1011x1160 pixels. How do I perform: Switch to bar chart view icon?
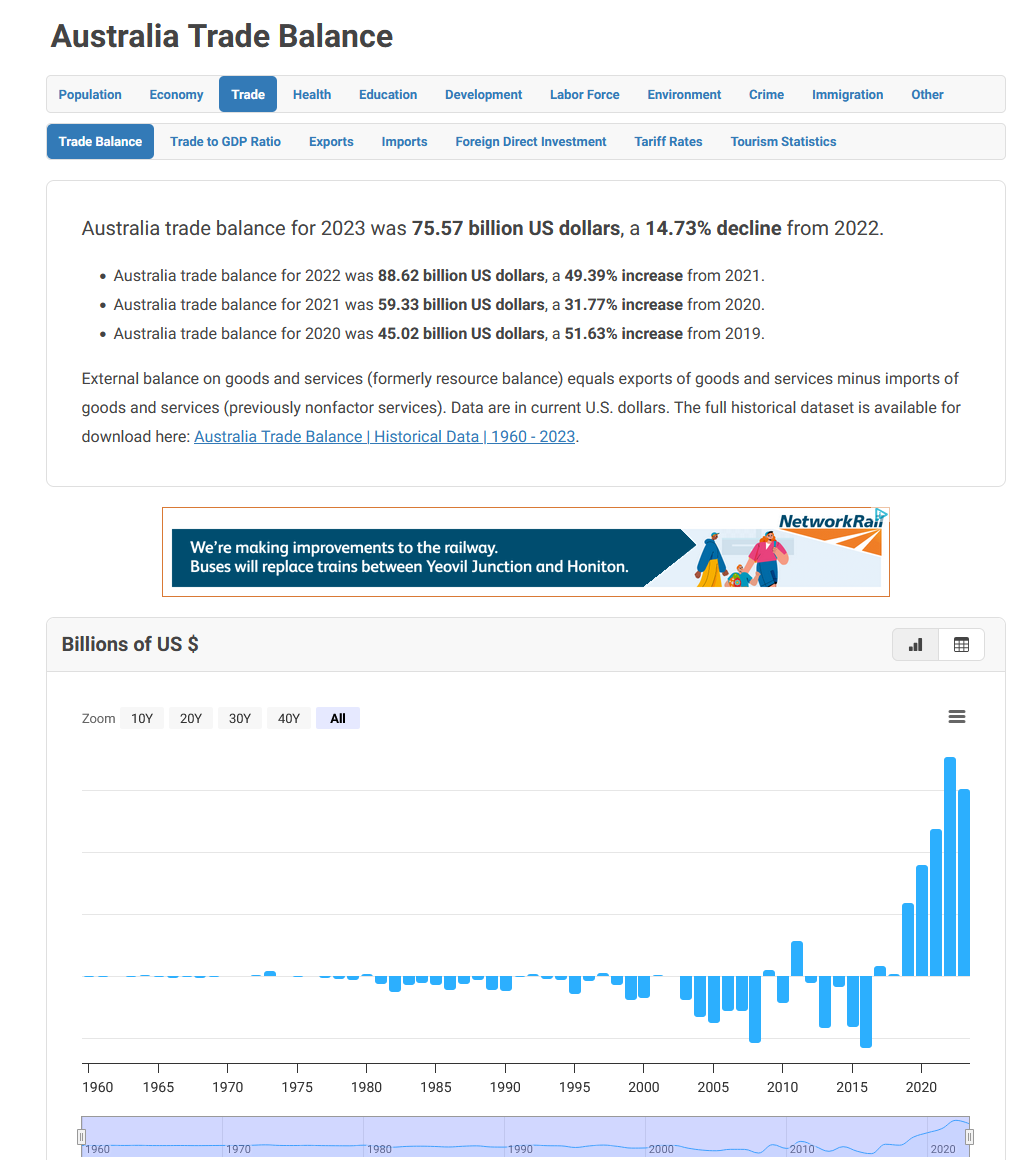(915, 645)
